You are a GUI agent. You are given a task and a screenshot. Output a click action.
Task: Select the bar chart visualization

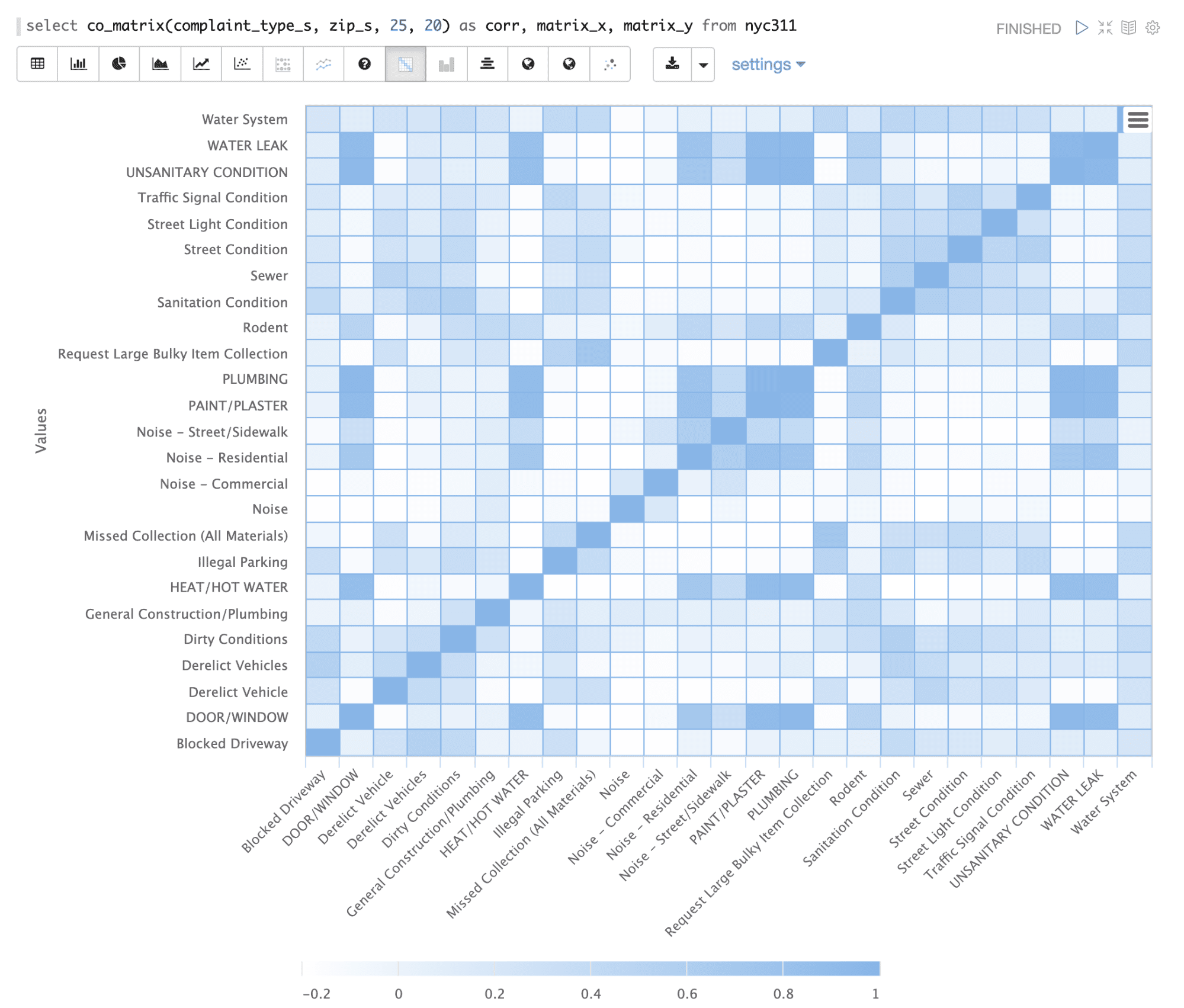(x=78, y=64)
